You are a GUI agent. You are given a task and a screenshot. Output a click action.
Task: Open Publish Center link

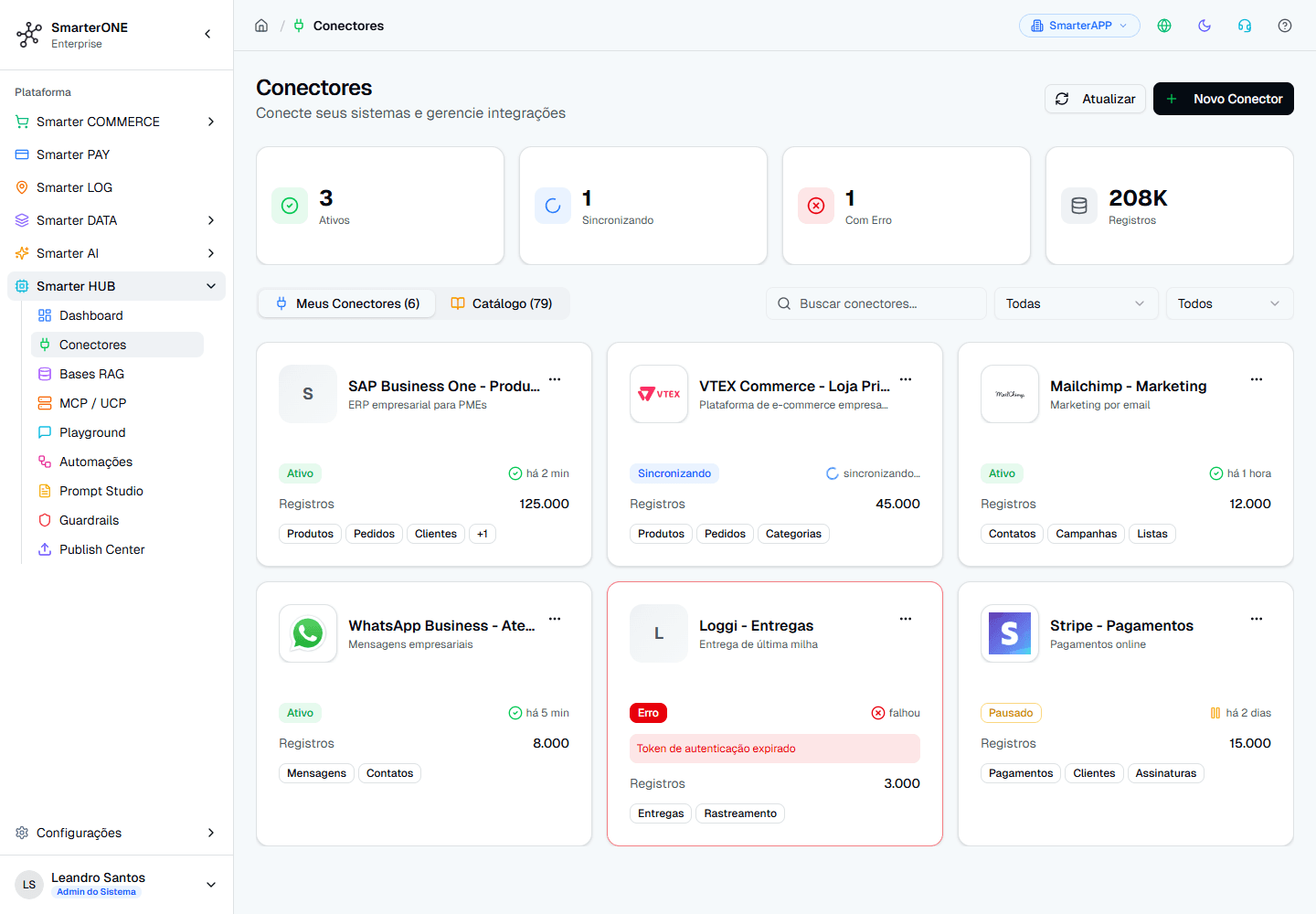coord(117,549)
